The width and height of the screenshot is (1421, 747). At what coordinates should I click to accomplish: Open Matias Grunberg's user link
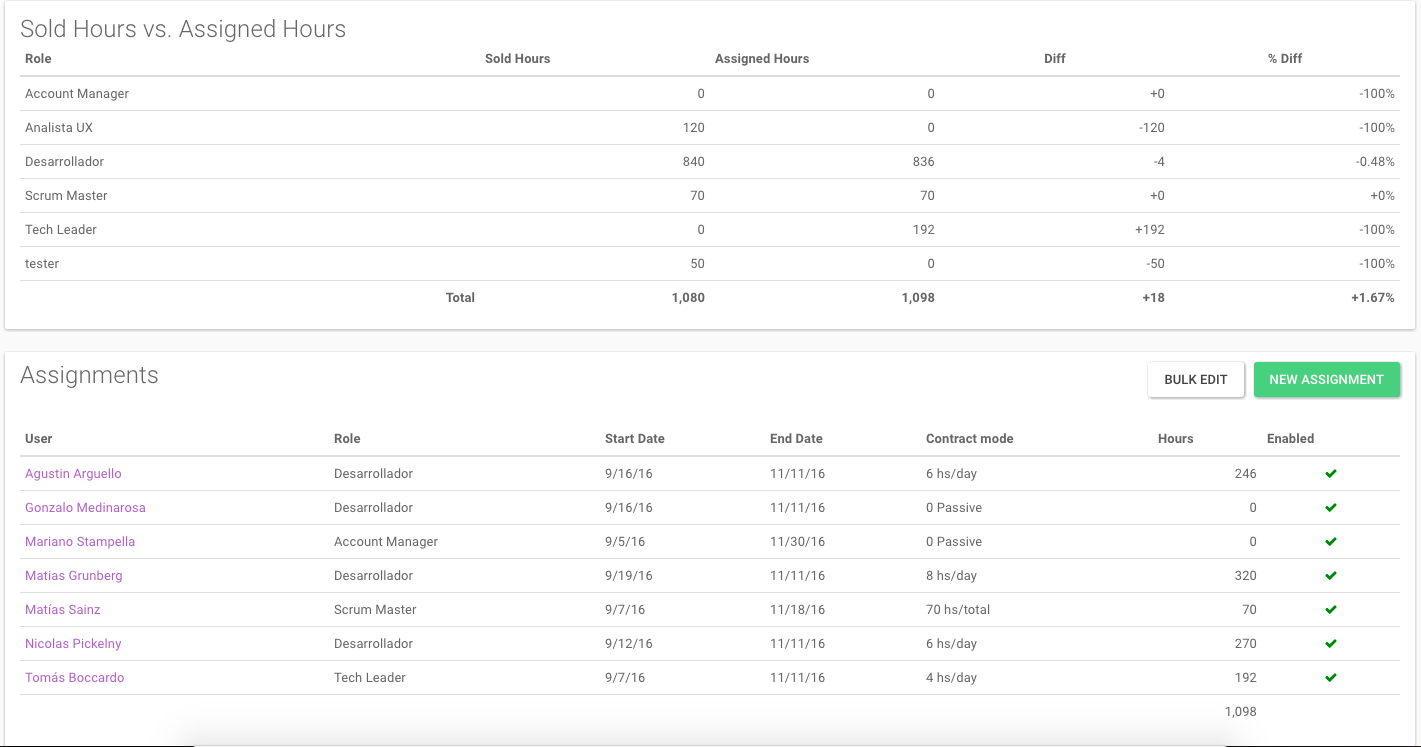pos(73,576)
